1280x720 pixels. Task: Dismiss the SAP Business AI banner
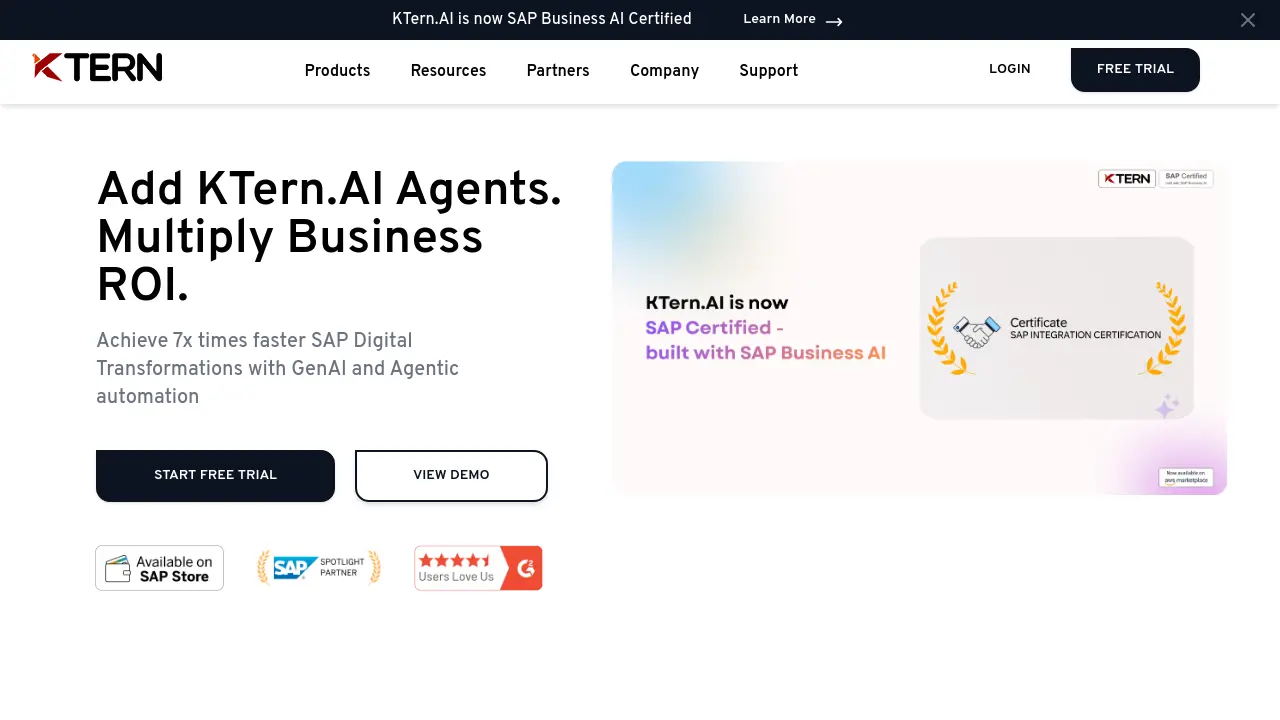pos(1248,20)
